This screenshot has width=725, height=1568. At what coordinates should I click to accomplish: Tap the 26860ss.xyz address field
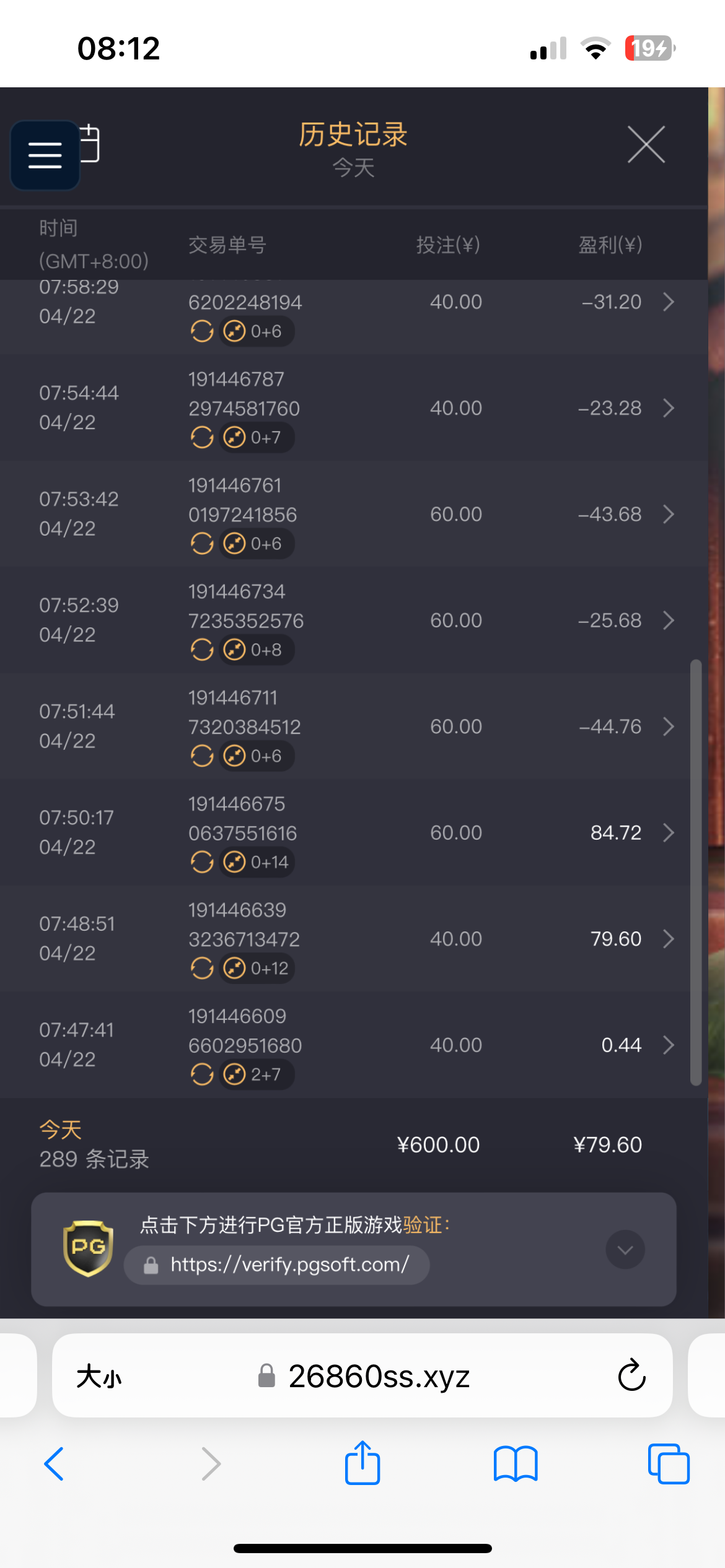378,1377
